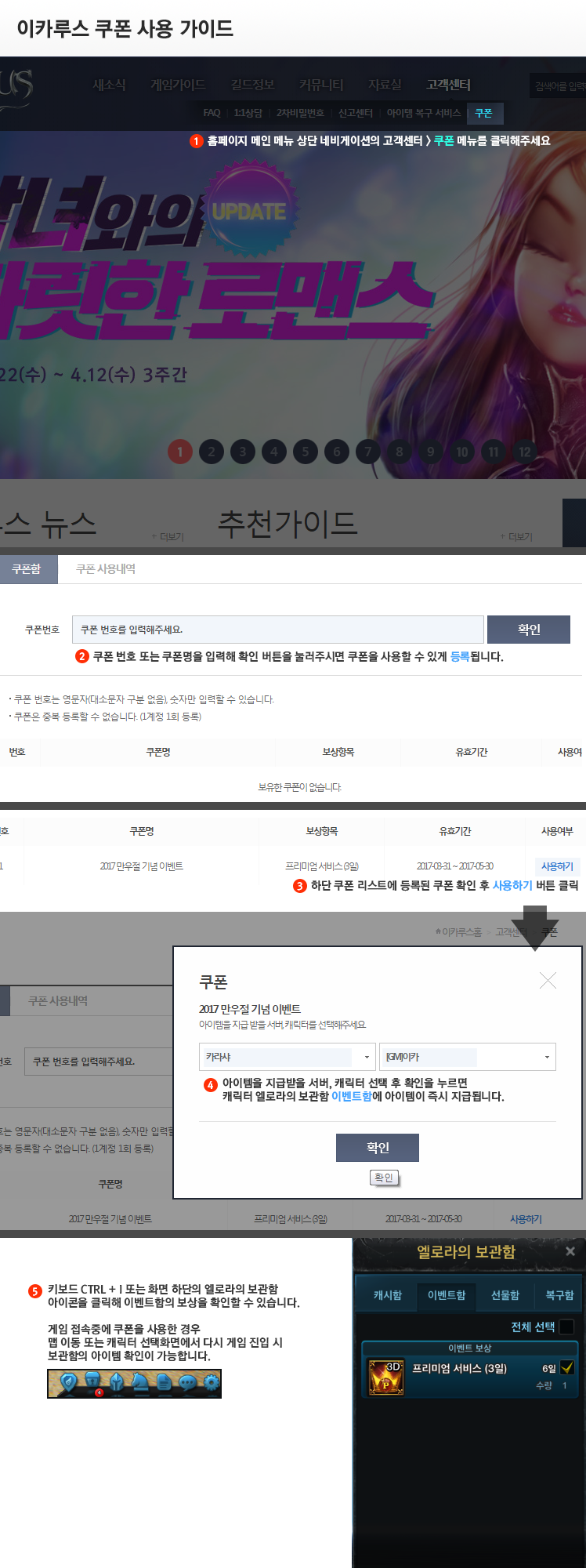The width and height of the screenshot is (586, 1568).
Task: Close the coupon popup with X icon
Action: (x=548, y=981)
